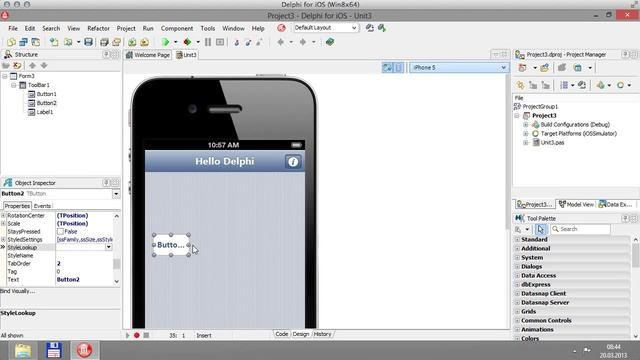Collapse the Form3 tree node
This screenshot has height=360, width=640.
[5, 76]
